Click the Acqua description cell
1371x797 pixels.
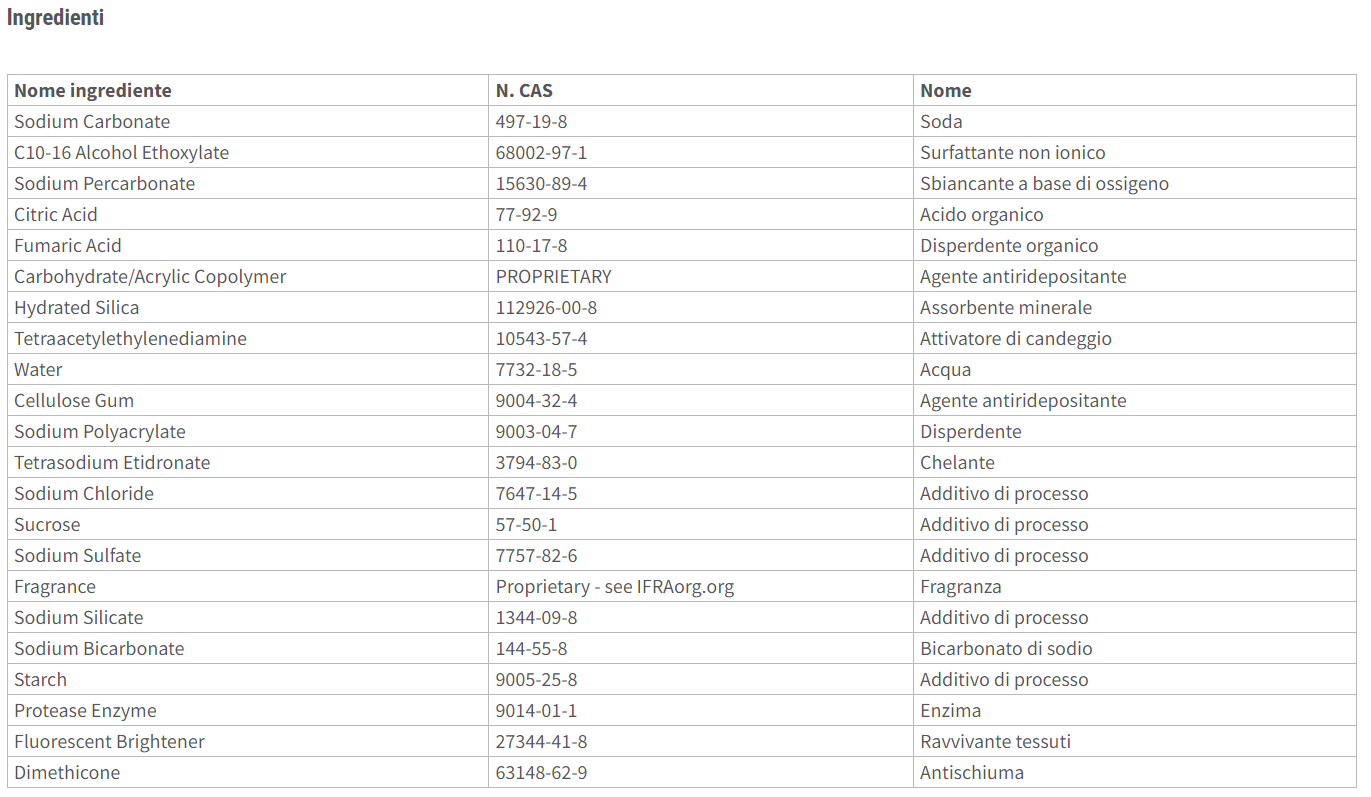1135,369
